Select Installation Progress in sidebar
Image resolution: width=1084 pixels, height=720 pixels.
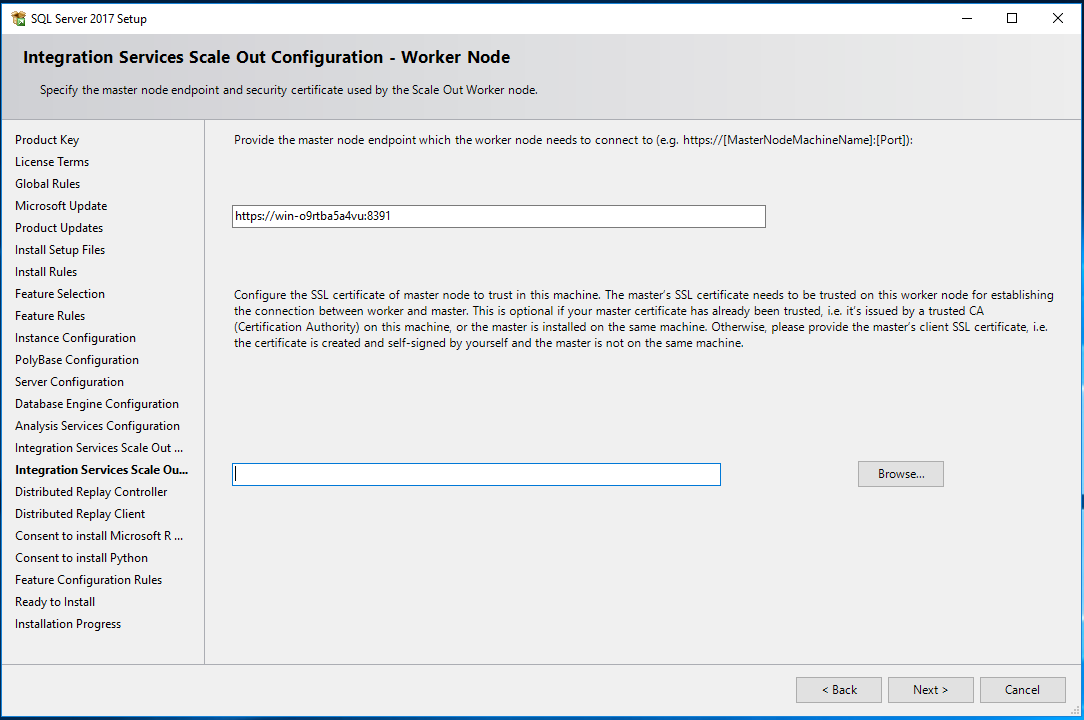(68, 624)
